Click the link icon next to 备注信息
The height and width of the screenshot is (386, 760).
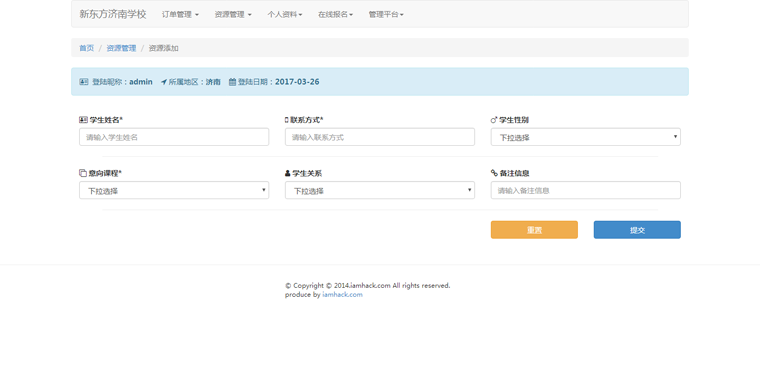point(494,173)
